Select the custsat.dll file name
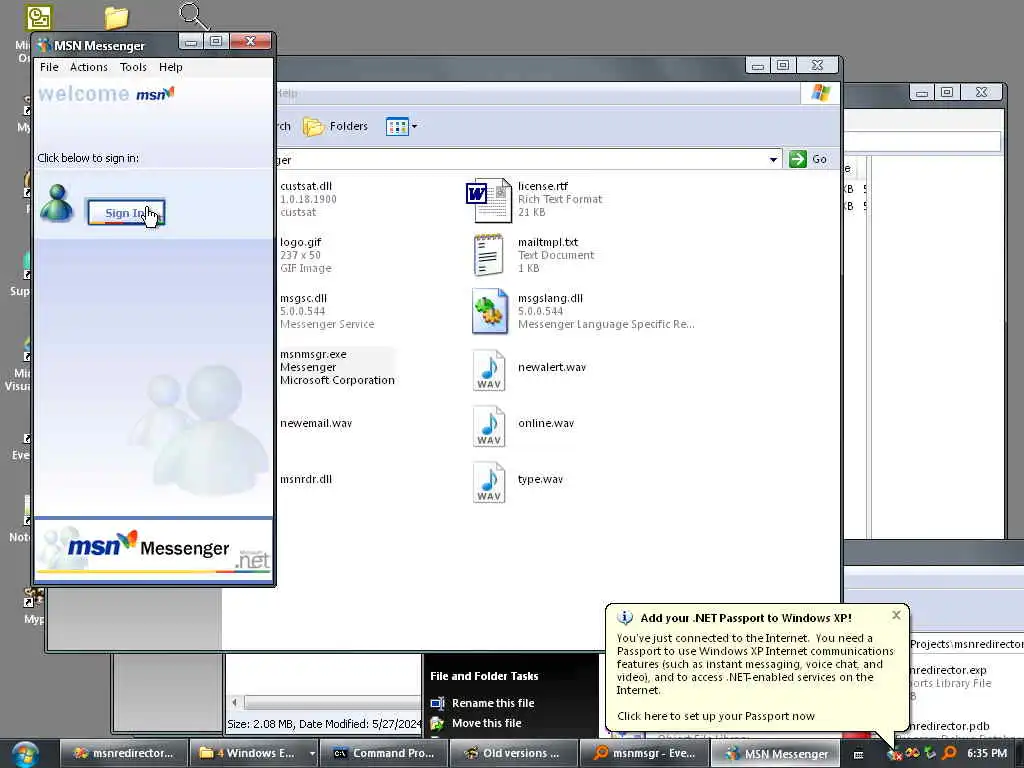 (306, 186)
